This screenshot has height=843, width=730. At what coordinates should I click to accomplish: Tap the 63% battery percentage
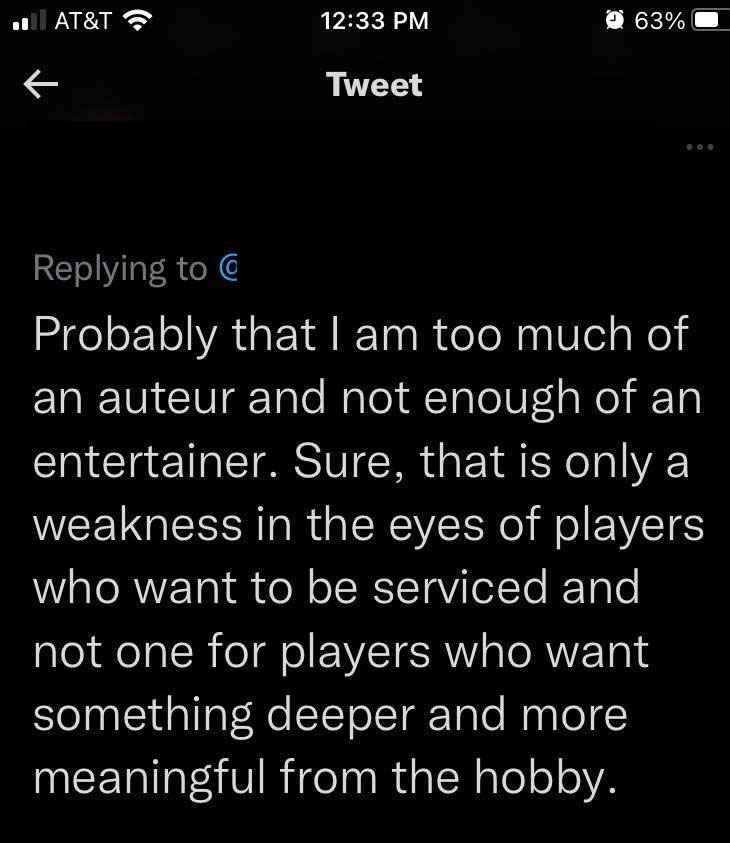pyautogui.click(x=659, y=20)
